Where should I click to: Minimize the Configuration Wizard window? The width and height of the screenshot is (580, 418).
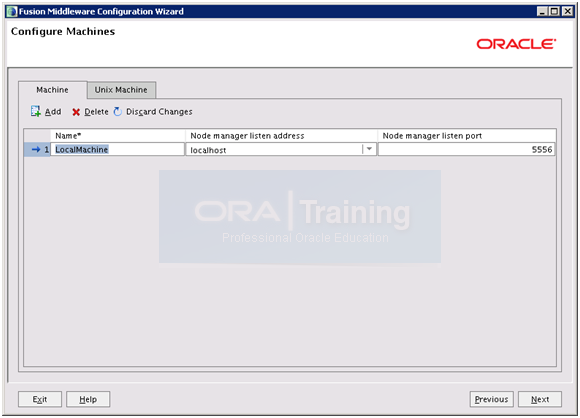(x=542, y=11)
